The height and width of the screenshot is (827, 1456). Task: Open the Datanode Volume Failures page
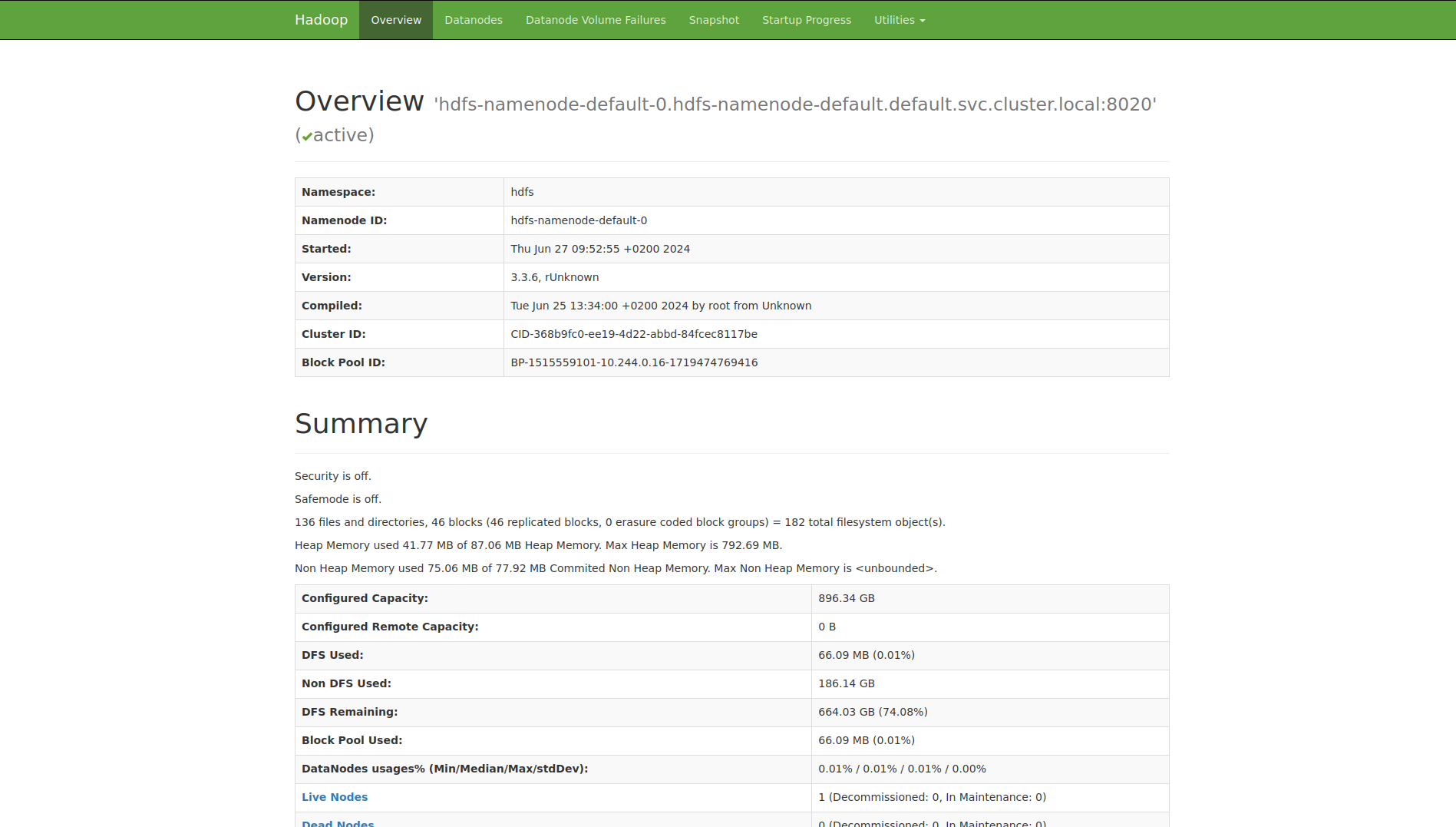click(x=596, y=19)
